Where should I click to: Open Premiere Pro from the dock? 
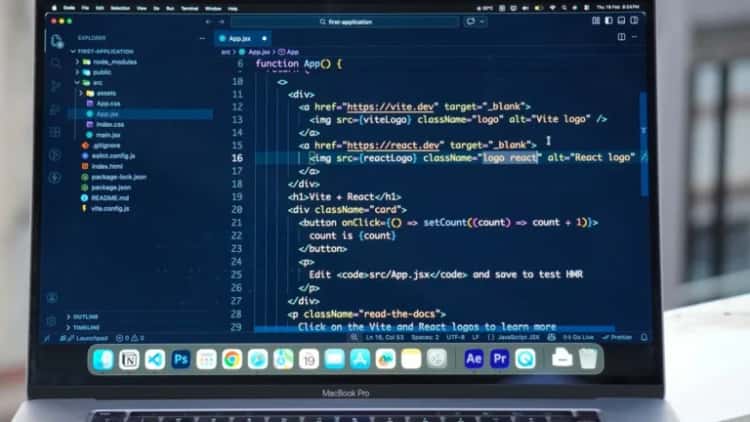[x=499, y=359]
